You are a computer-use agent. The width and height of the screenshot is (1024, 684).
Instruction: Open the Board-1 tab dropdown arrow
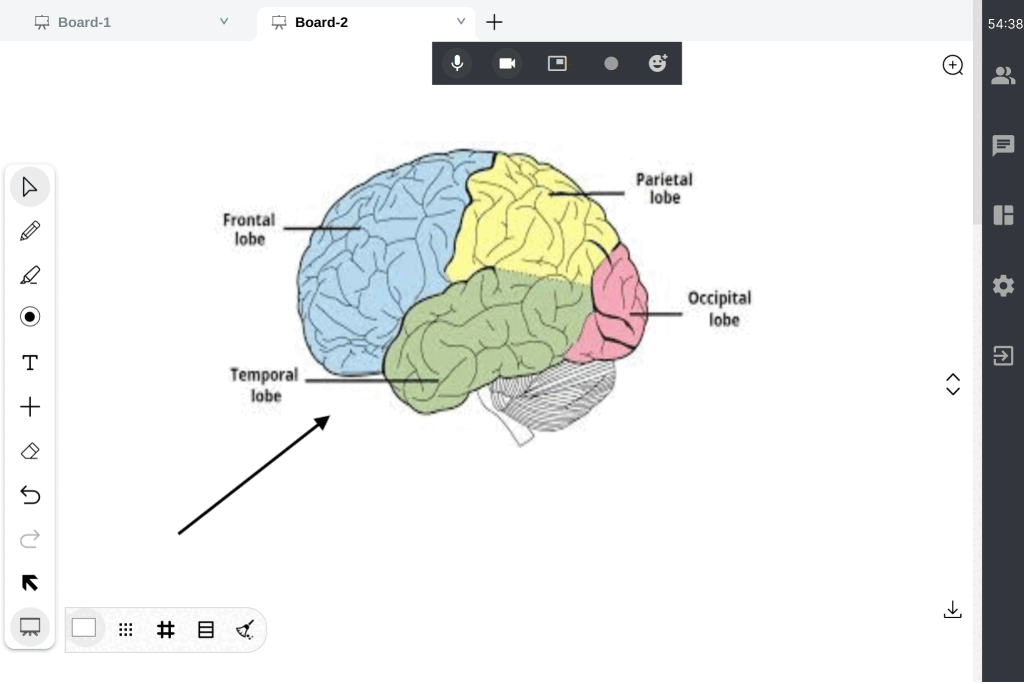[224, 21]
